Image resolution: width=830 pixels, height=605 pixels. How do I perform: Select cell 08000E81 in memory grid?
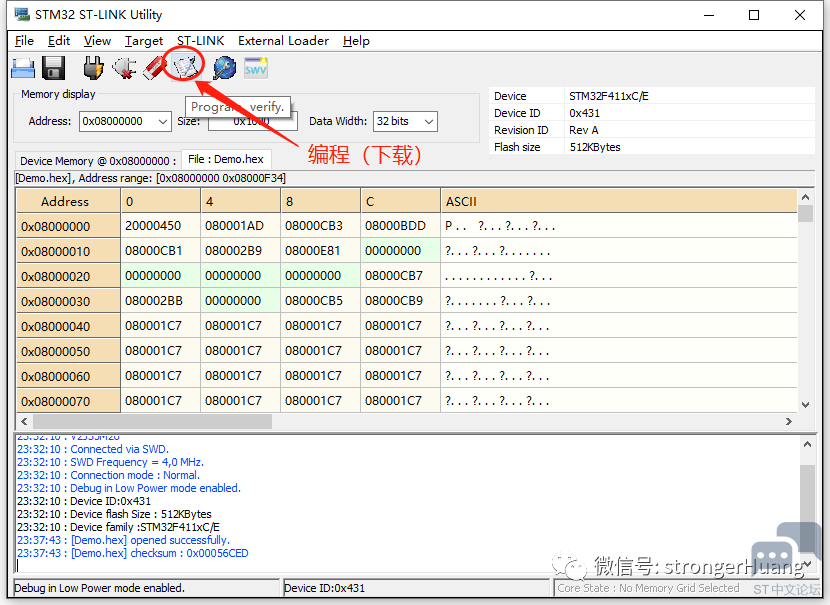(x=320, y=251)
